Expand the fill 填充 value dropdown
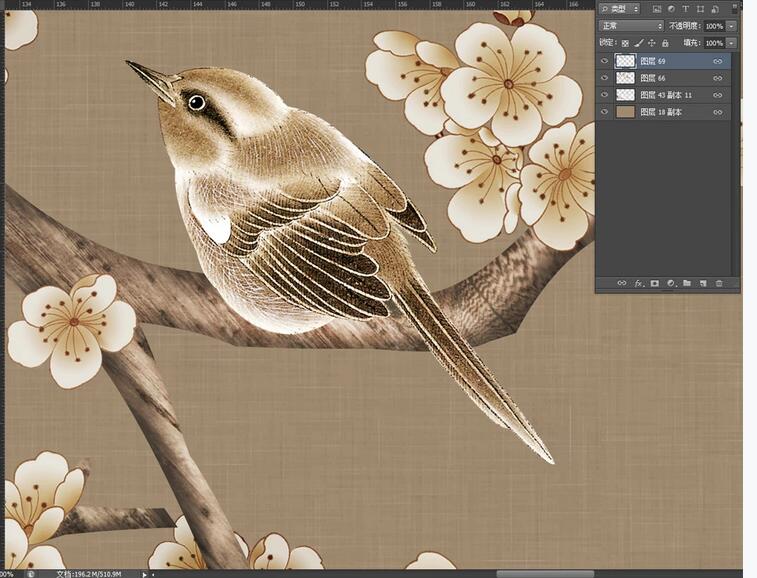Viewport: 757px width, 578px height. [x=731, y=43]
